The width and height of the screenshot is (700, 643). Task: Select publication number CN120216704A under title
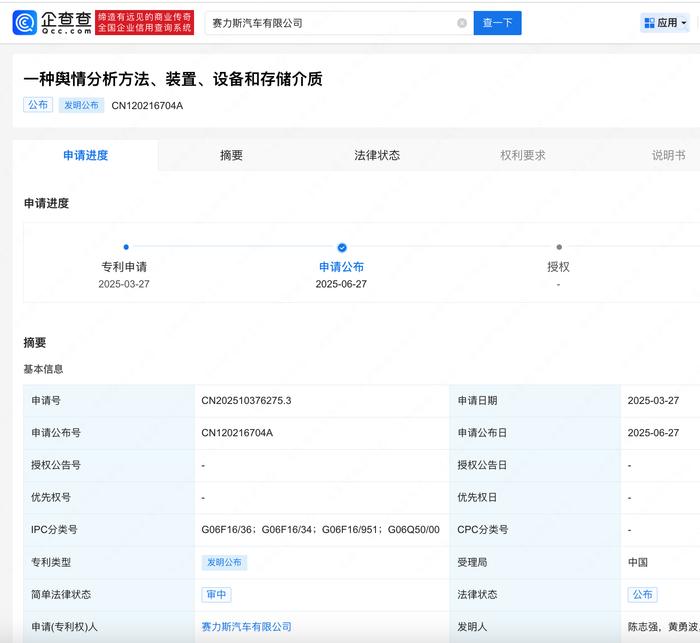click(147, 106)
